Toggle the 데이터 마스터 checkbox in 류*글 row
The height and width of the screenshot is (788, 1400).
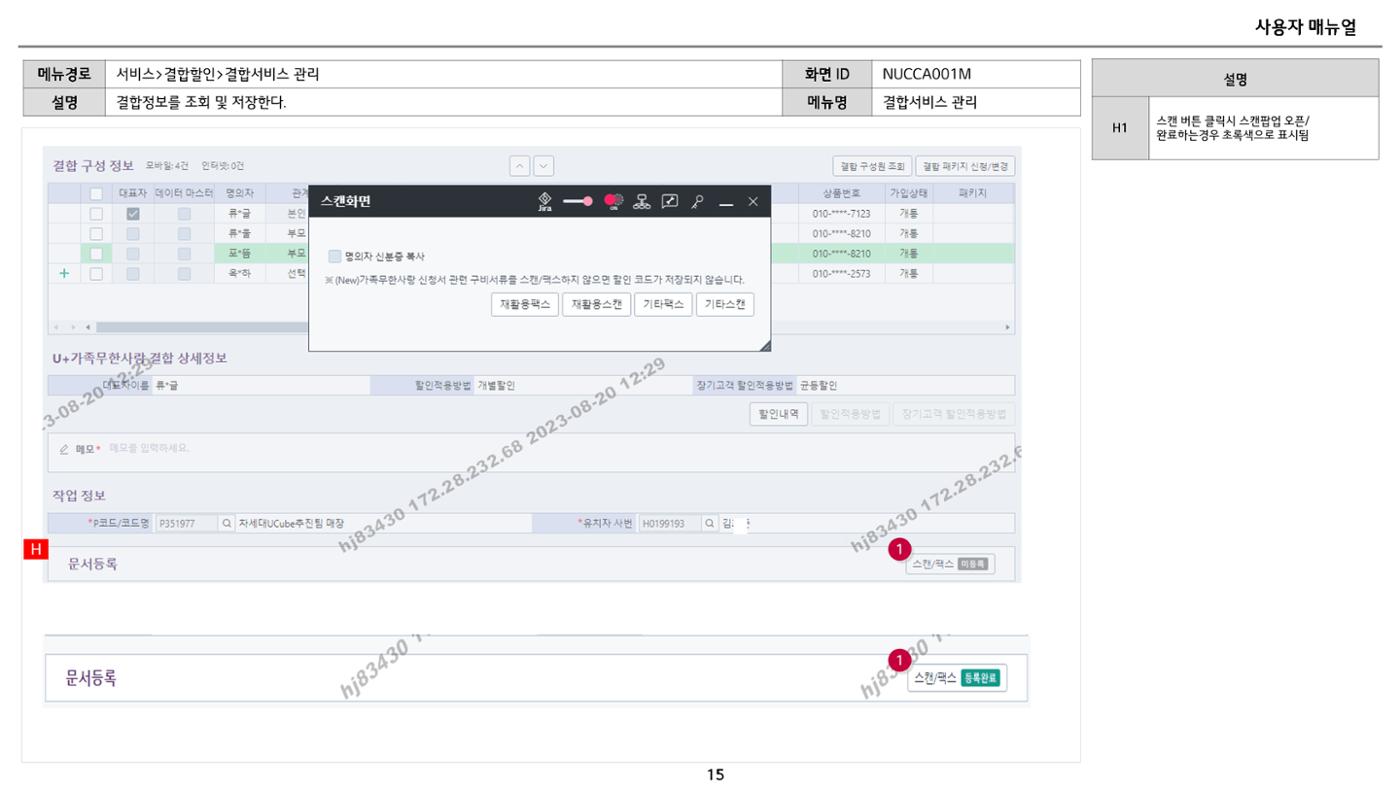(x=184, y=213)
